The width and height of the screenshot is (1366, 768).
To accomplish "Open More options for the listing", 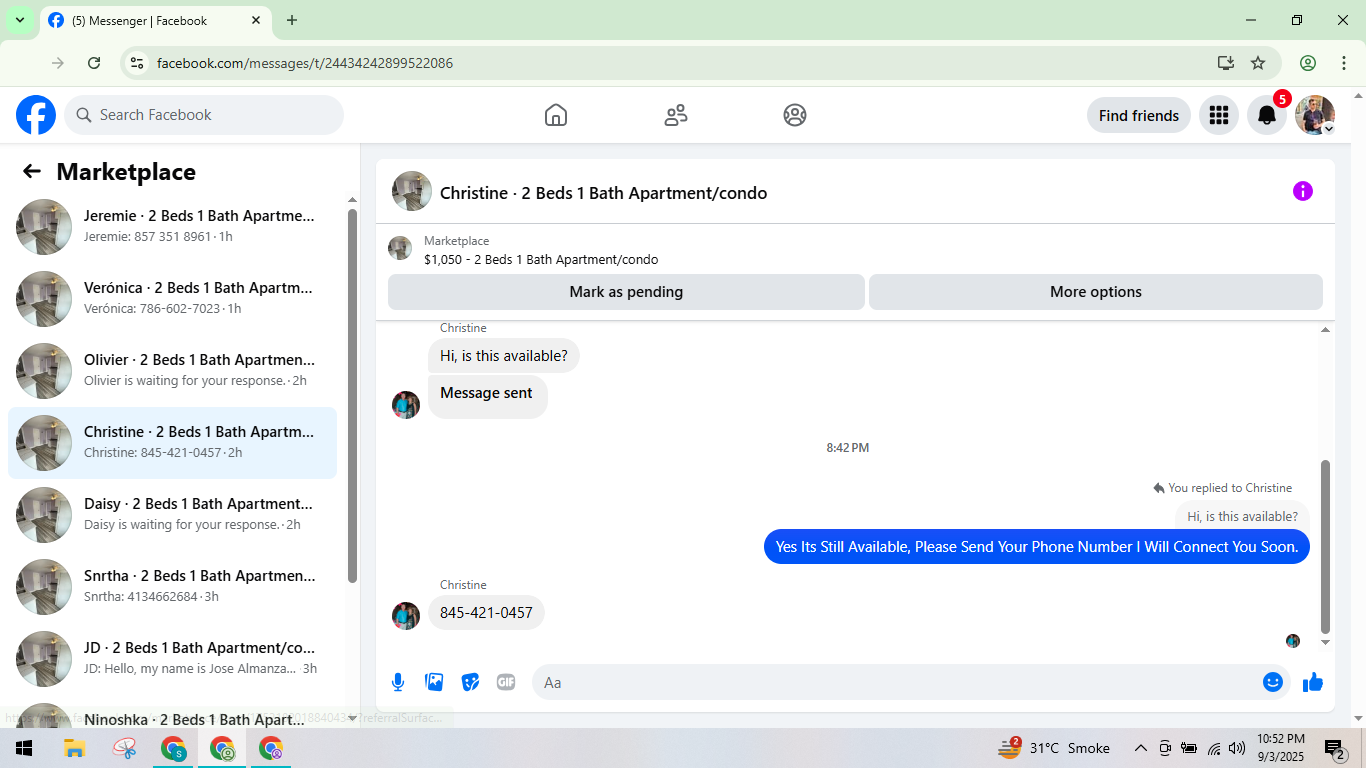I will pyautogui.click(x=1096, y=292).
